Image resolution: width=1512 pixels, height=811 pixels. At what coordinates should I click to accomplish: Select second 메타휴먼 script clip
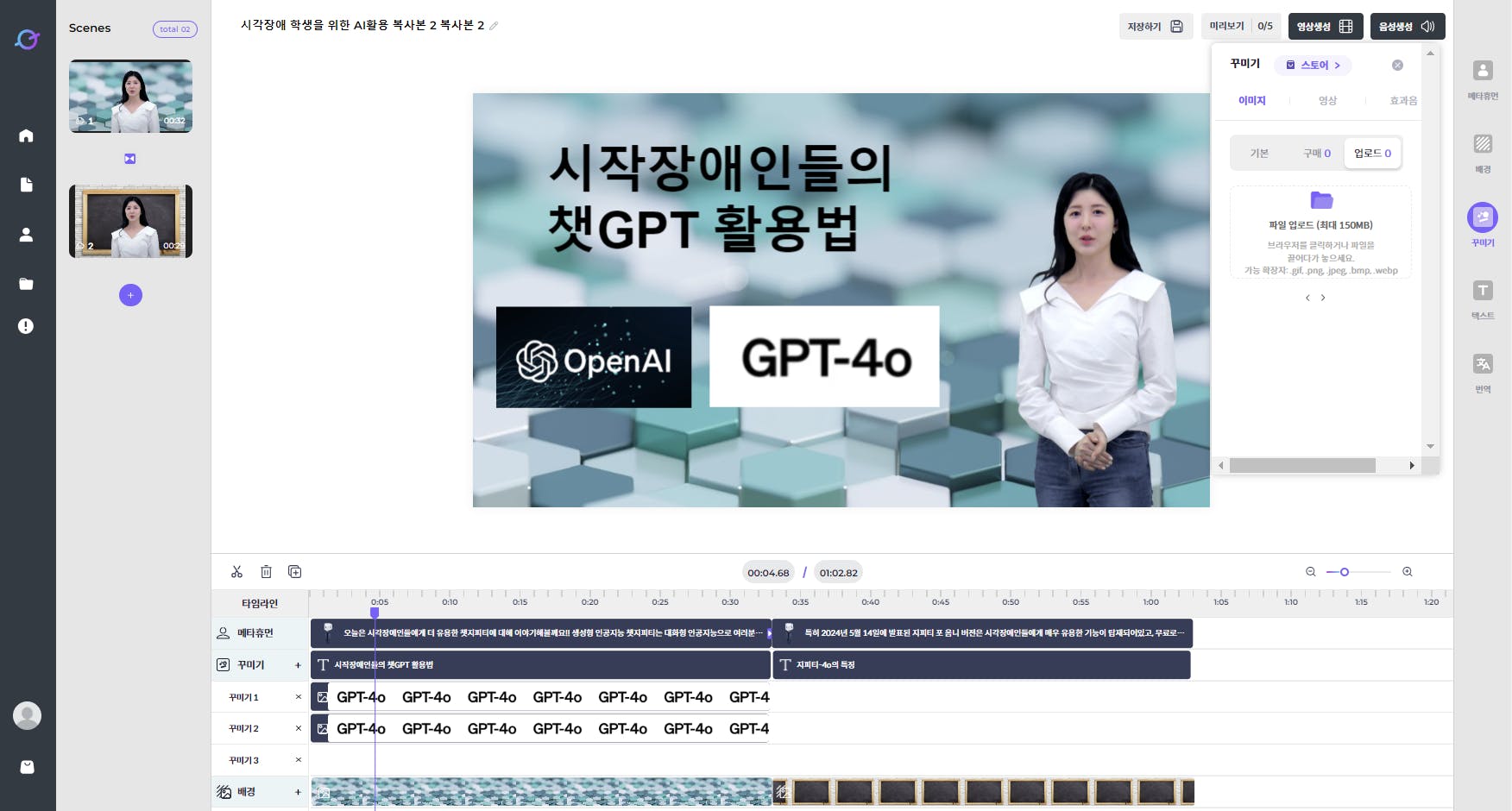tap(982, 633)
